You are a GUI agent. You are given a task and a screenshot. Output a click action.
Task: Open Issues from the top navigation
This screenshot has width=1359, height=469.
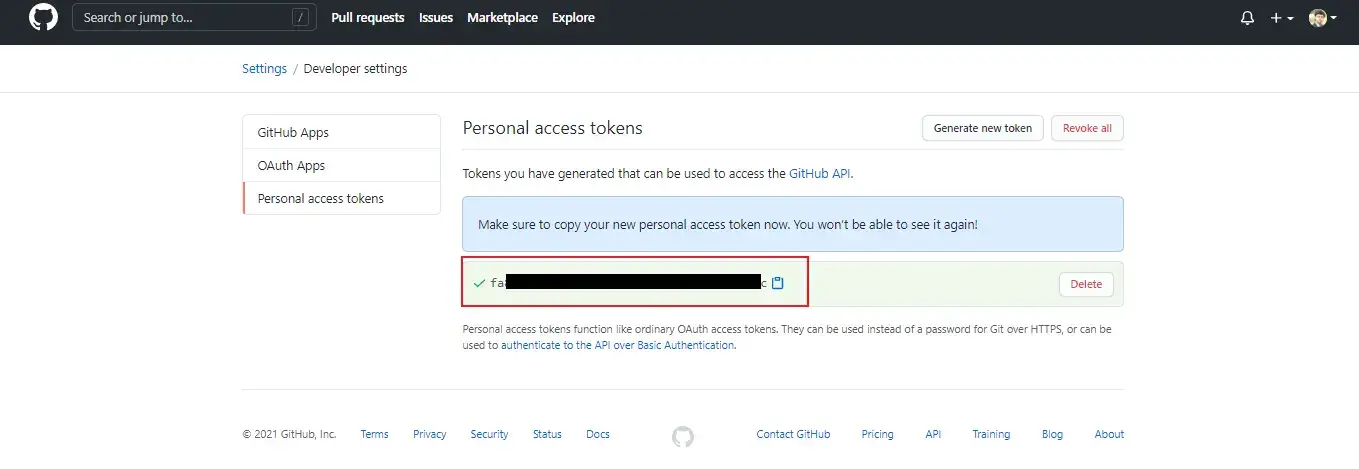tap(436, 18)
